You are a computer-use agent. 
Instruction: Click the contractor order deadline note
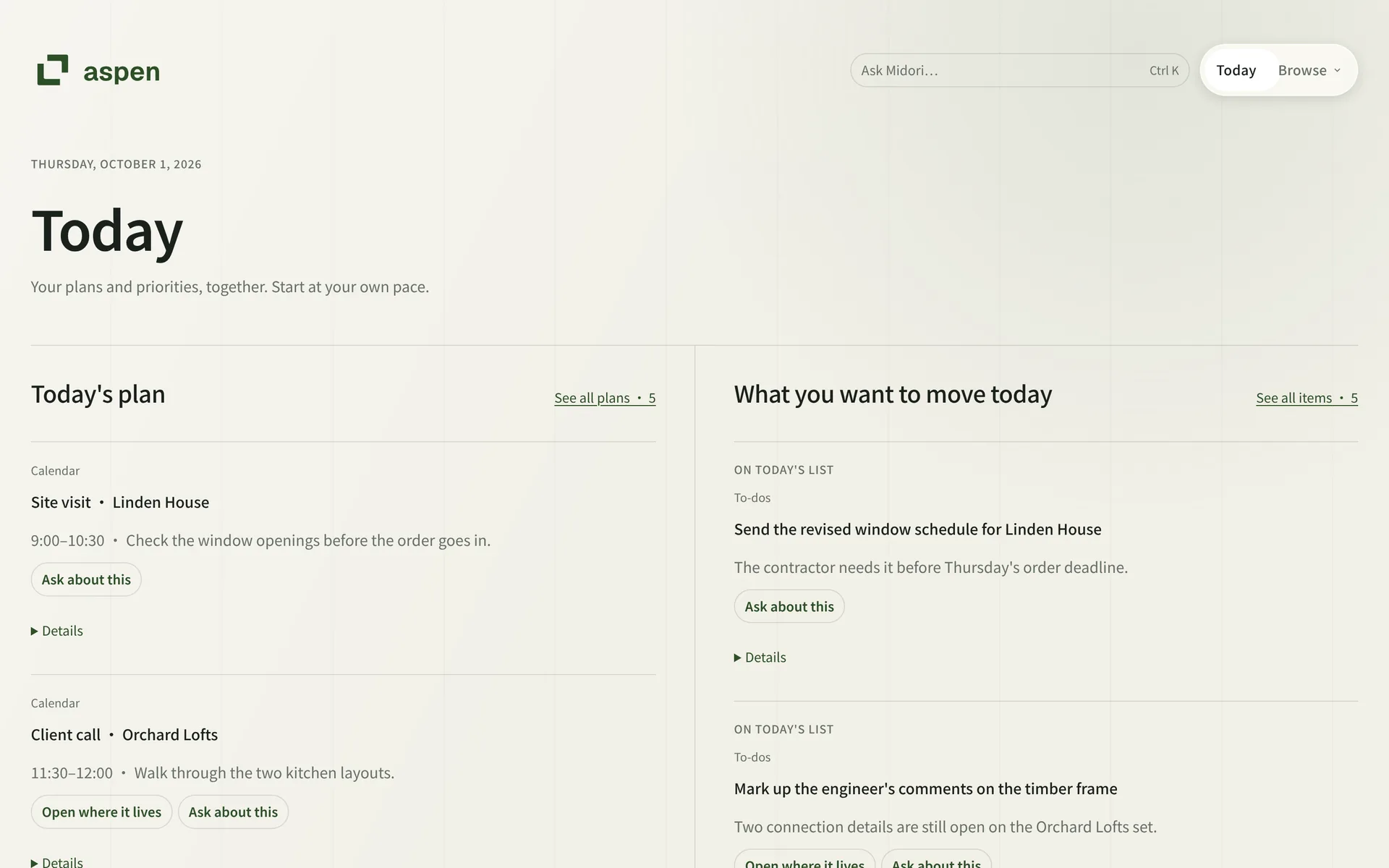click(x=931, y=567)
